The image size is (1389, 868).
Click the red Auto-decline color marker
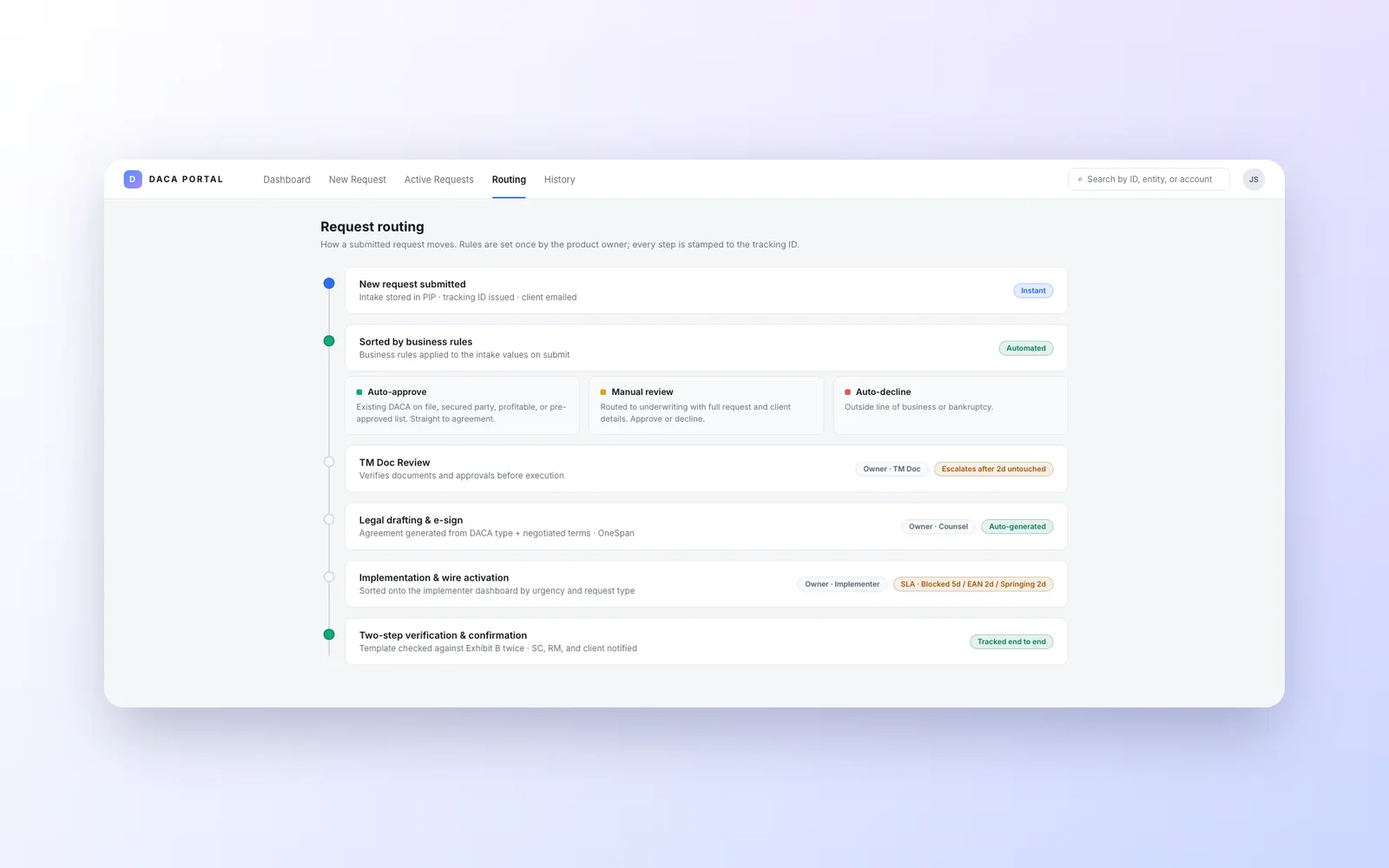point(847,392)
